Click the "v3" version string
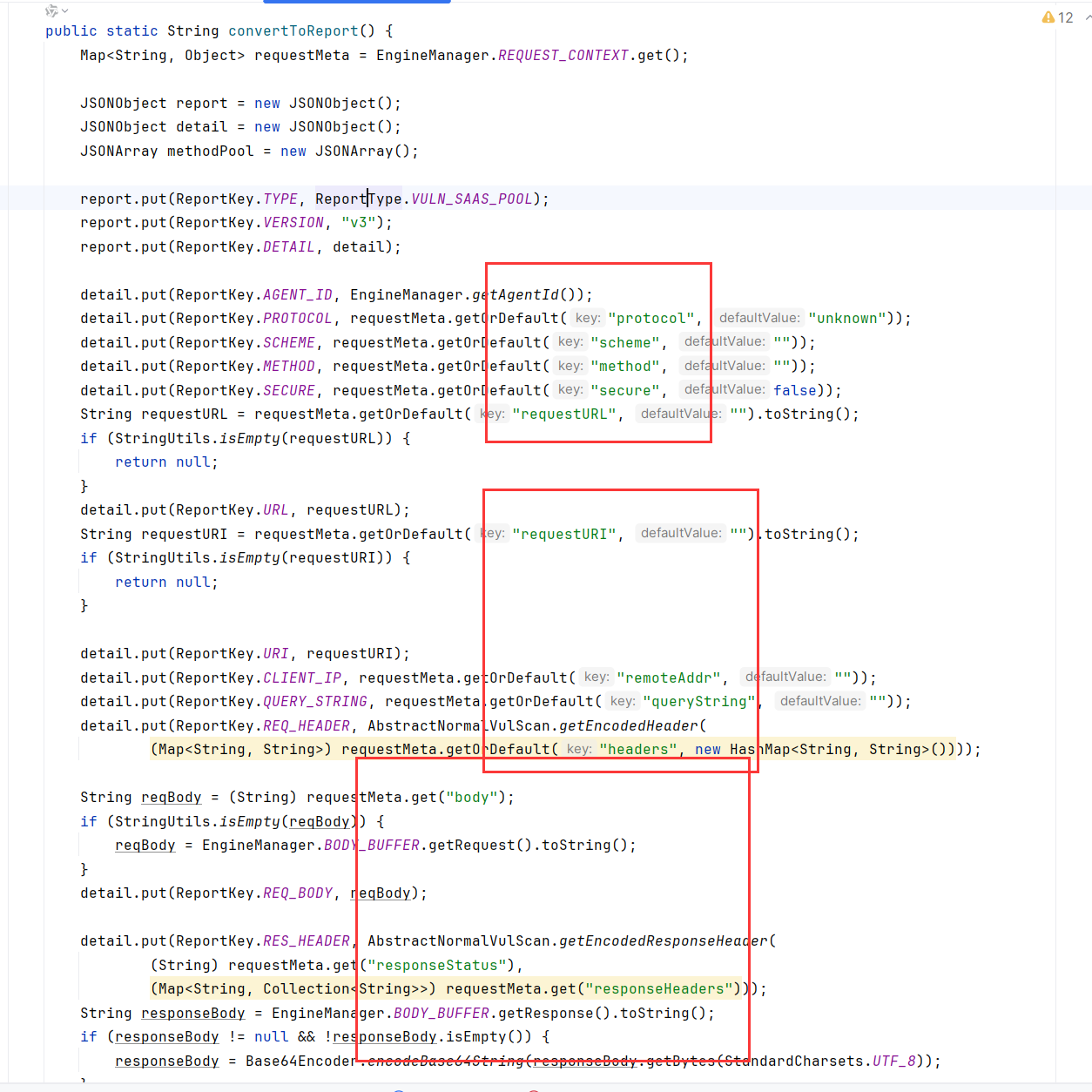The height and width of the screenshot is (1092, 1092). click(x=358, y=223)
